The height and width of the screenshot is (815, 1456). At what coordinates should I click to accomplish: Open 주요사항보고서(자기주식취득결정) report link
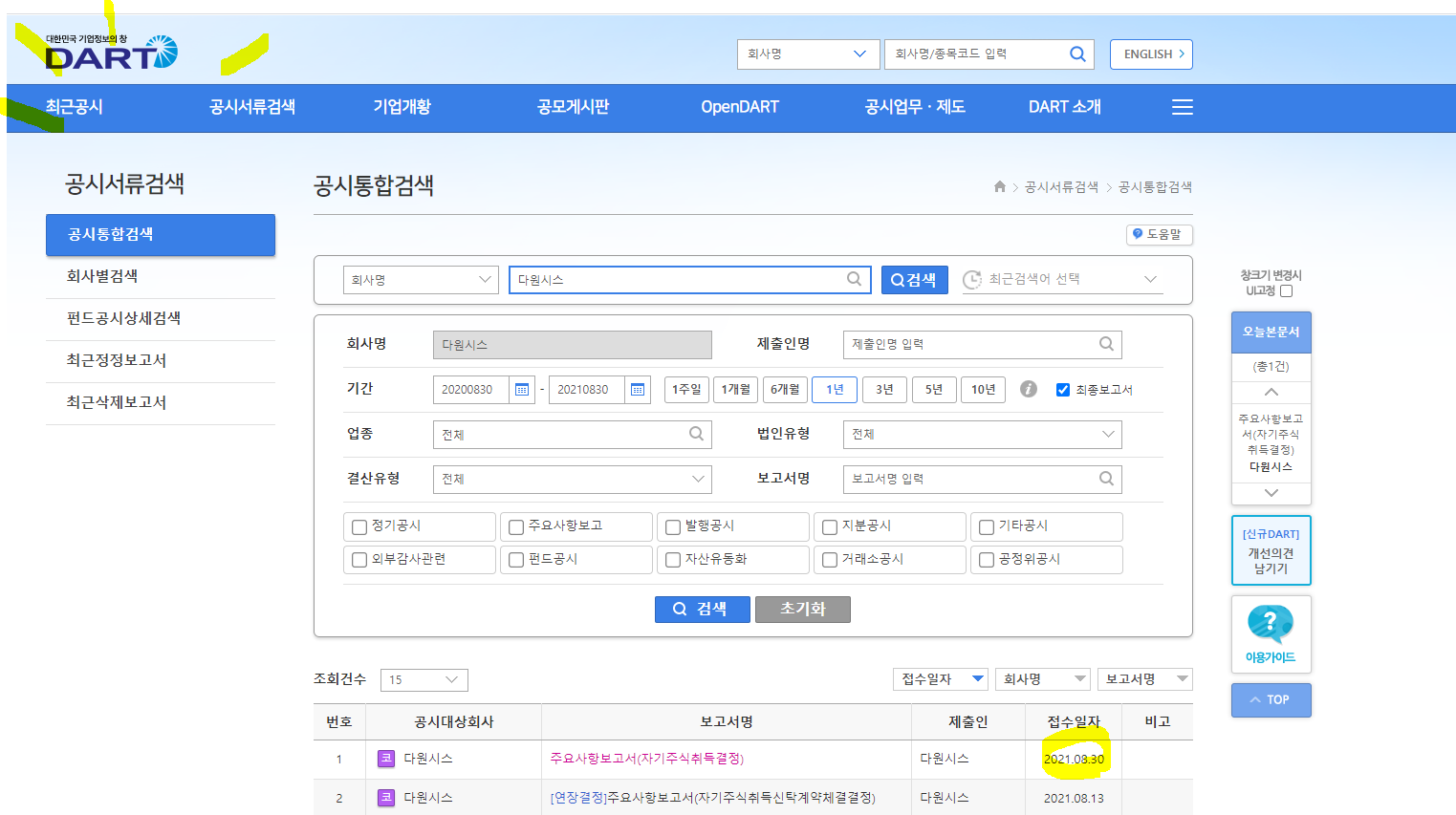tap(647, 759)
